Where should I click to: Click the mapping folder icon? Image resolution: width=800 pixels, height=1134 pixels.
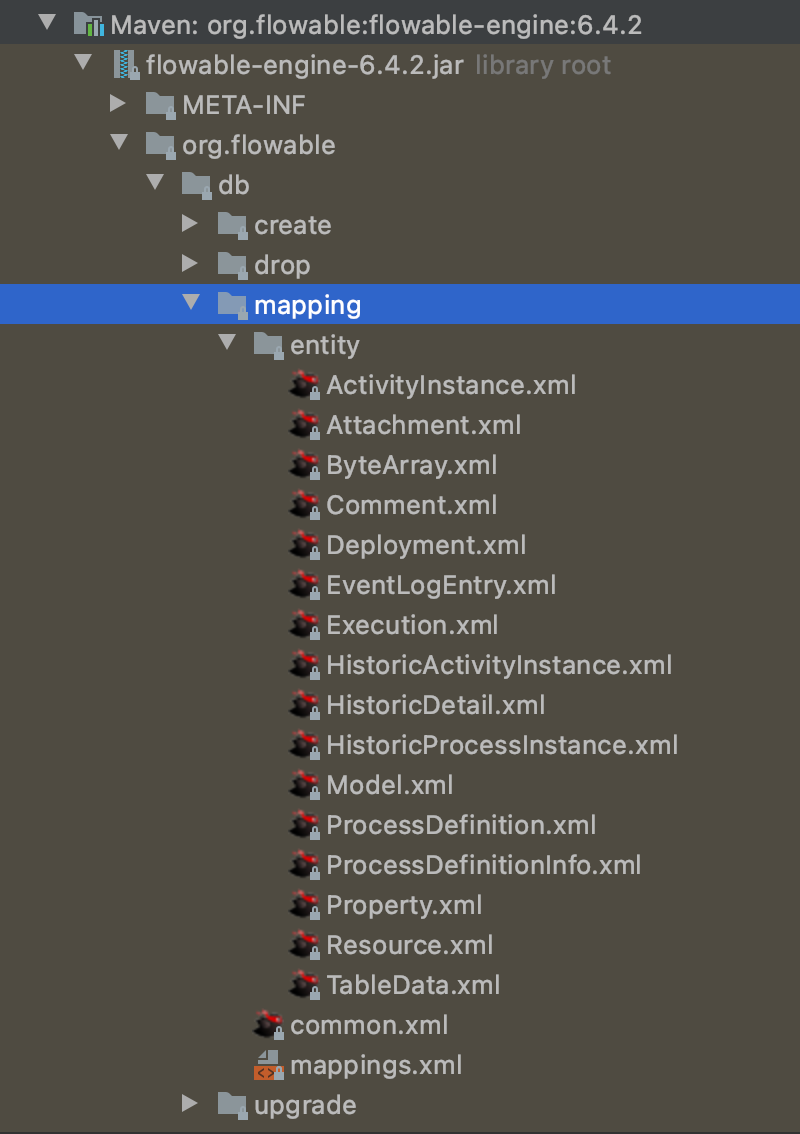coord(233,305)
